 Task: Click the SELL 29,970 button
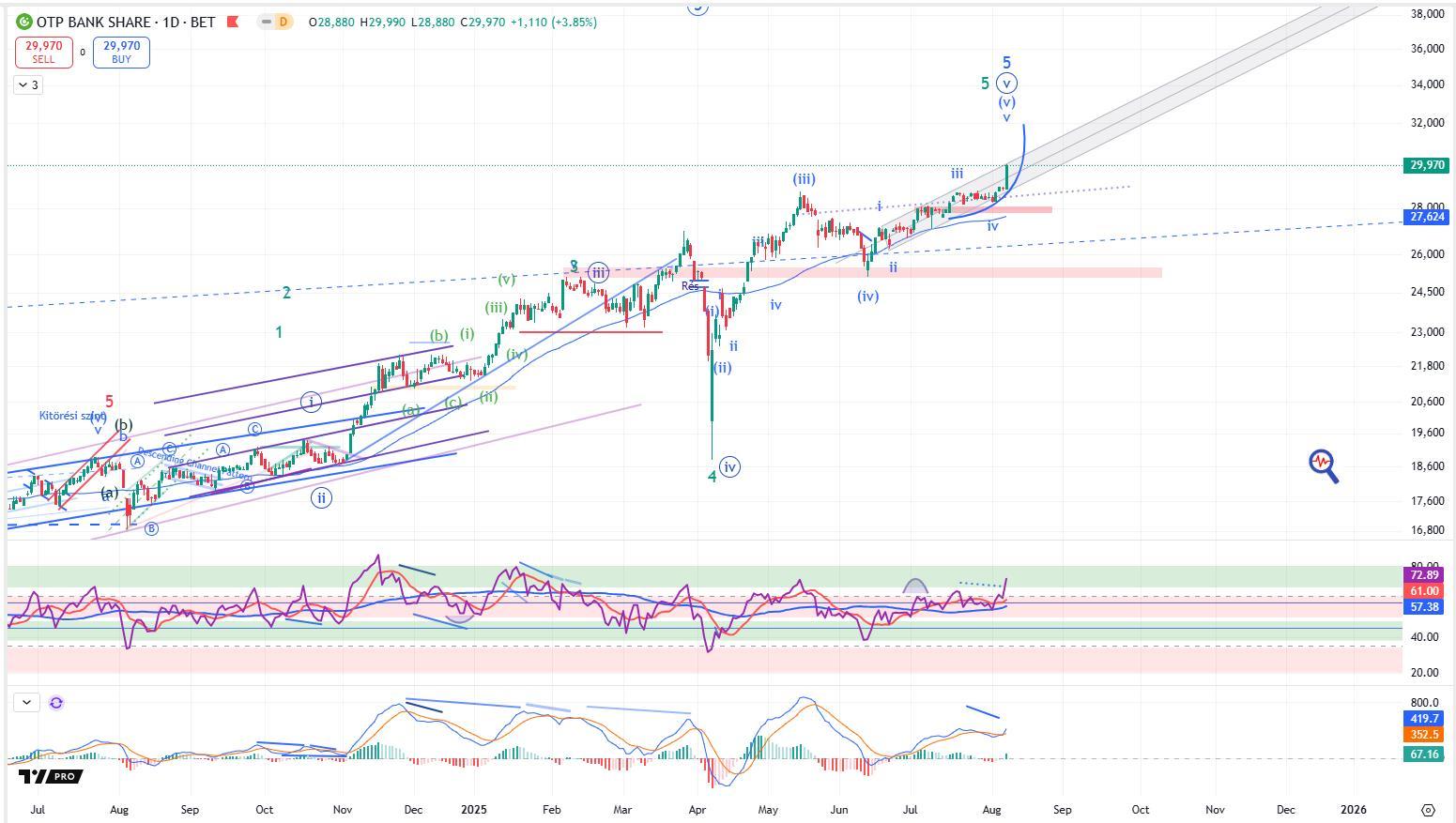pyautogui.click(x=43, y=53)
